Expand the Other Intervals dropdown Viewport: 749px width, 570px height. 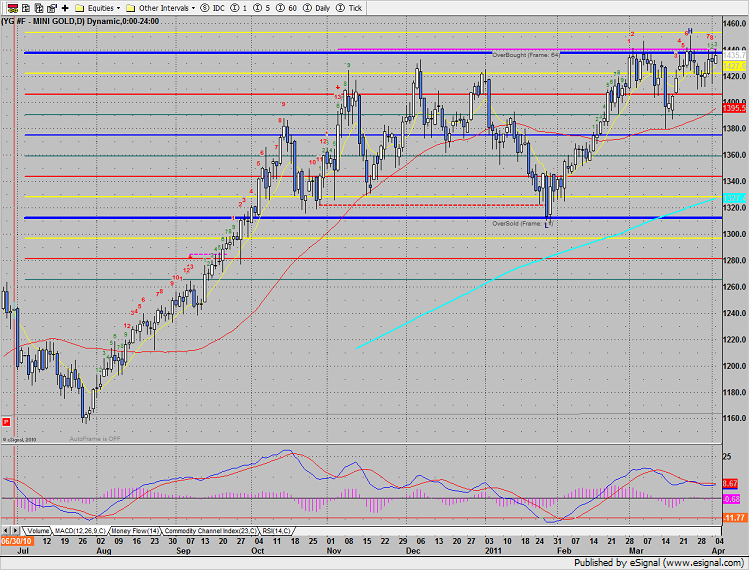[x=193, y=8]
